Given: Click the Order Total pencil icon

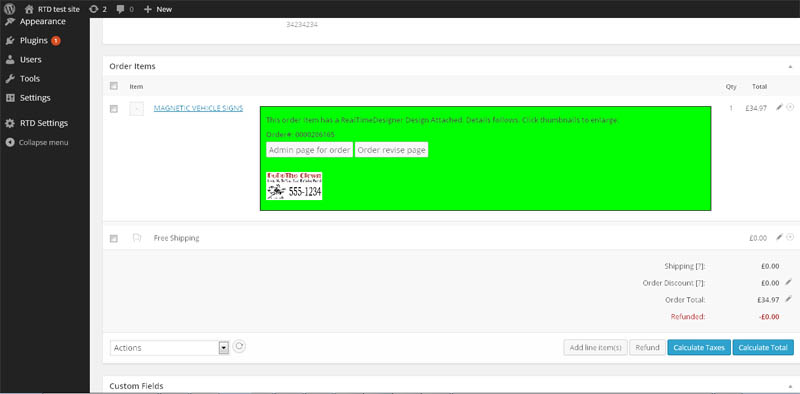Looking at the screenshot, I should click(788, 299).
